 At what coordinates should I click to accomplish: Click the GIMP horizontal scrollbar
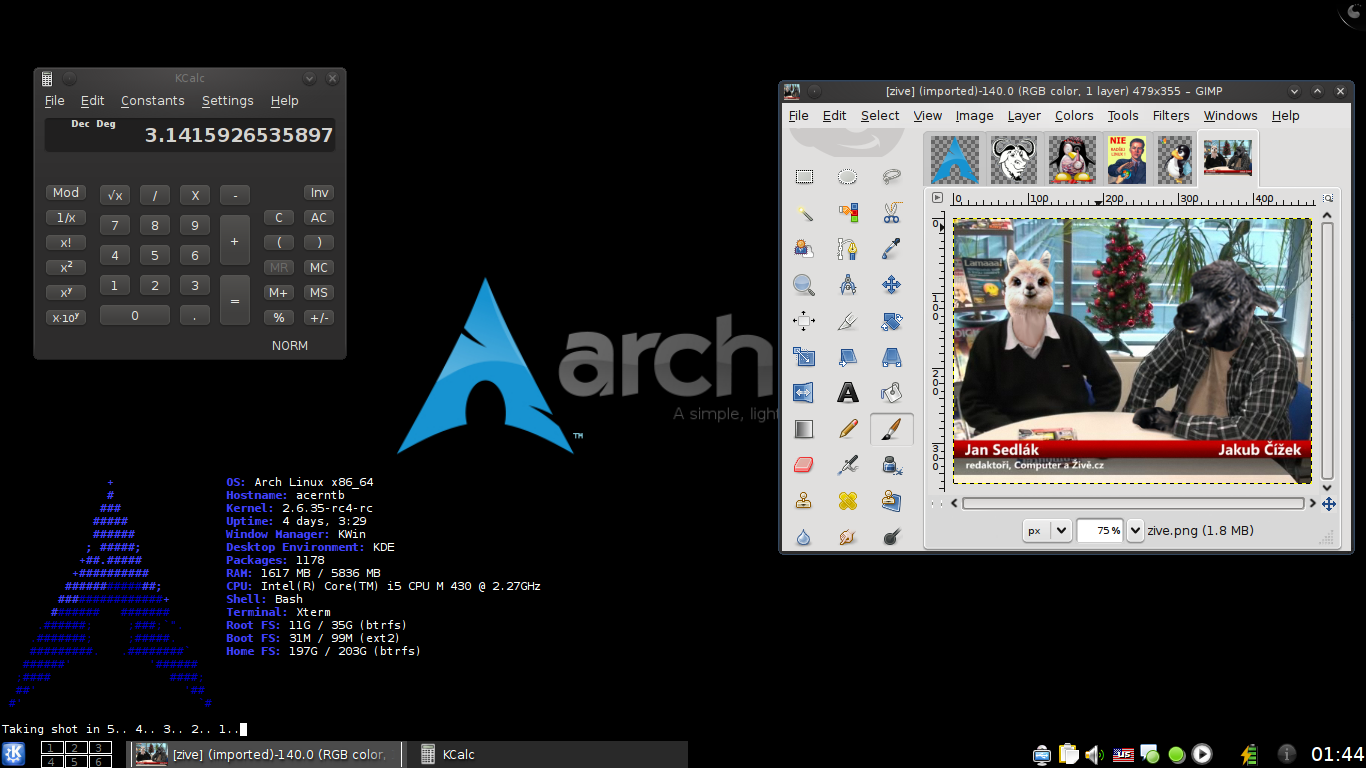click(x=1134, y=504)
